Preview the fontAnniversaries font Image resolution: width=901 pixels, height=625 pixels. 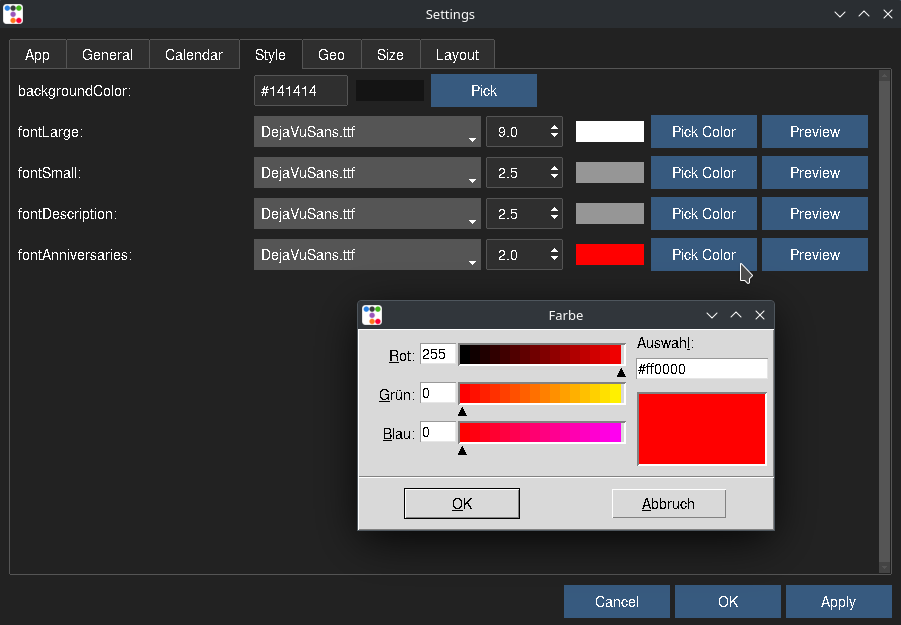[x=815, y=254]
